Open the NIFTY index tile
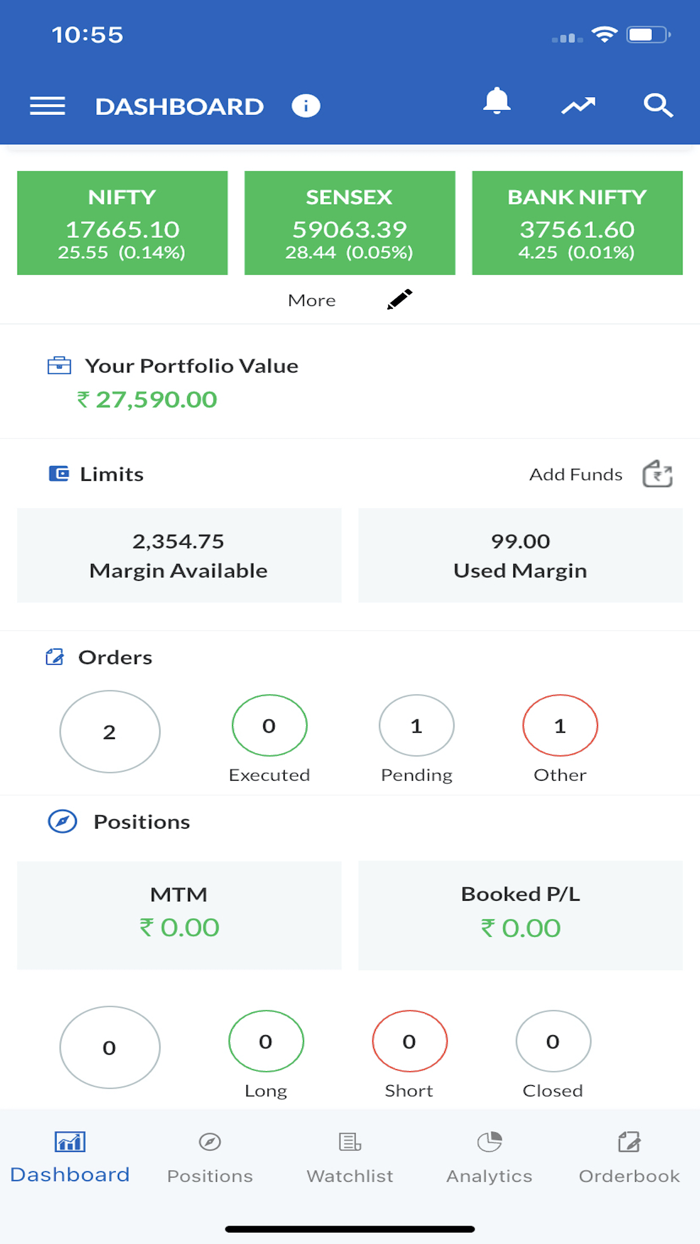This screenshot has width=700, height=1244. click(x=122, y=223)
